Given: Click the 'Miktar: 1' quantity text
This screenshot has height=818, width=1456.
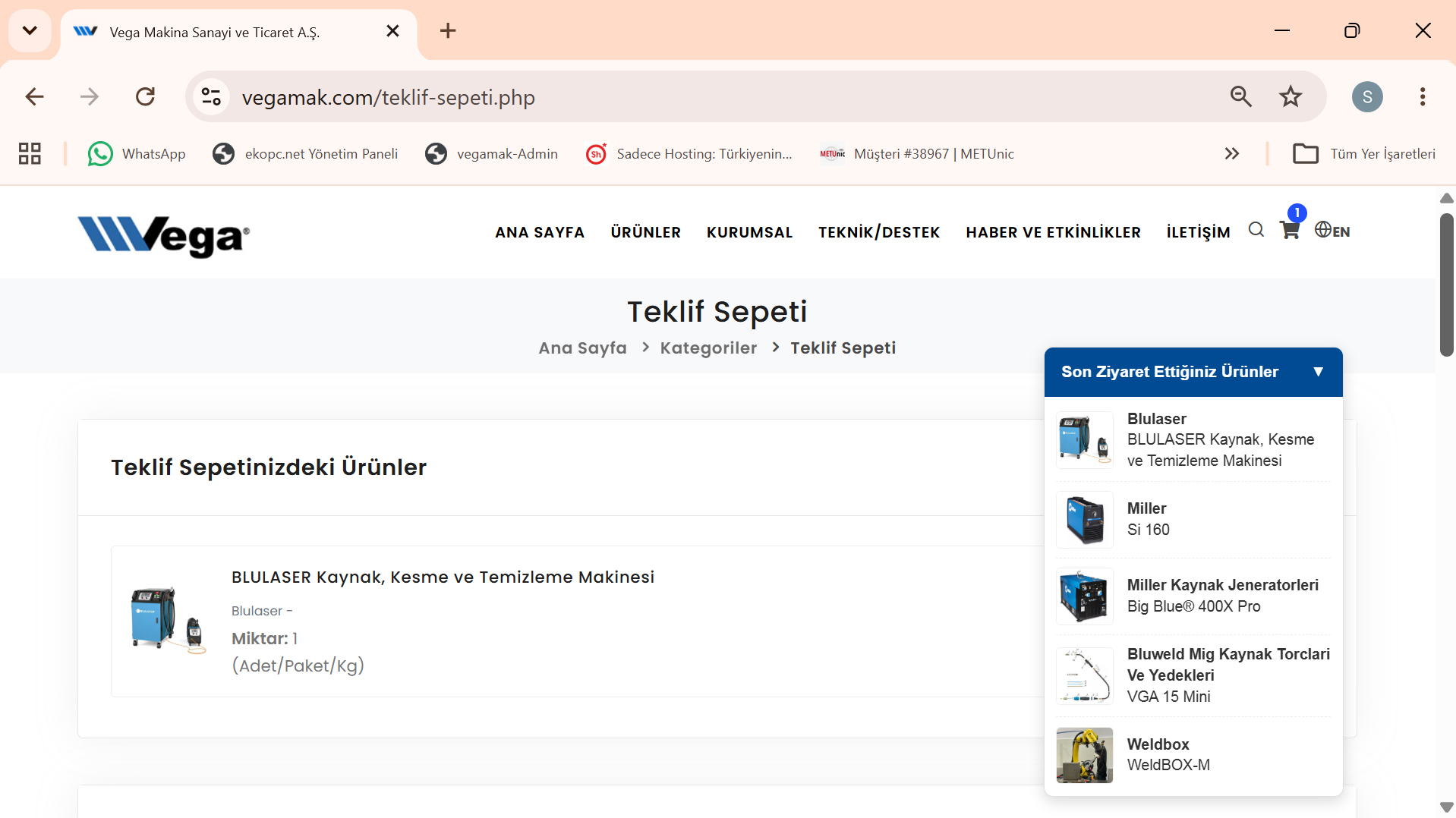Looking at the screenshot, I should point(264,638).
